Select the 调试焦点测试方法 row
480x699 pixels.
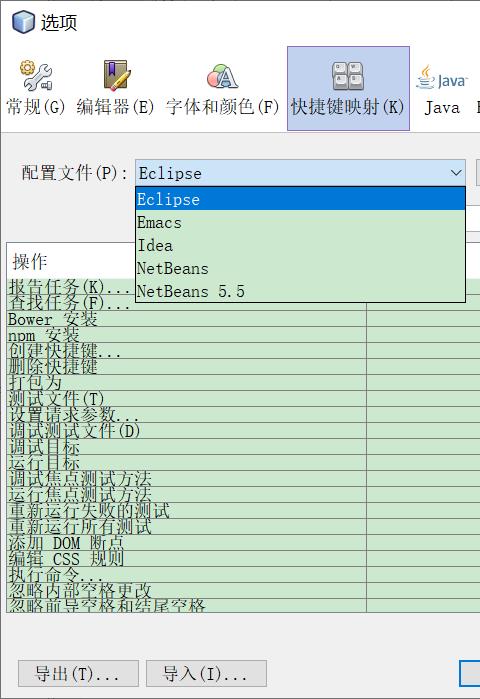click(x=186, y=479)
